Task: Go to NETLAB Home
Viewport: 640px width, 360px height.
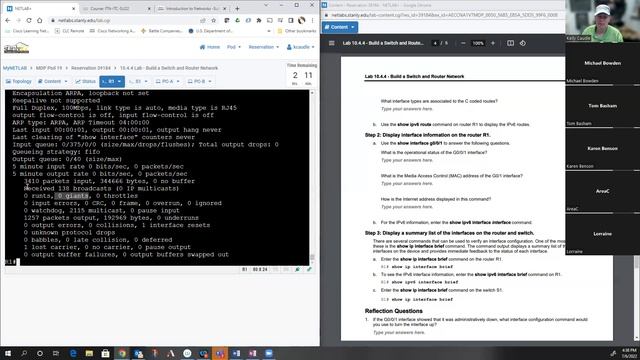Action: 210,47
